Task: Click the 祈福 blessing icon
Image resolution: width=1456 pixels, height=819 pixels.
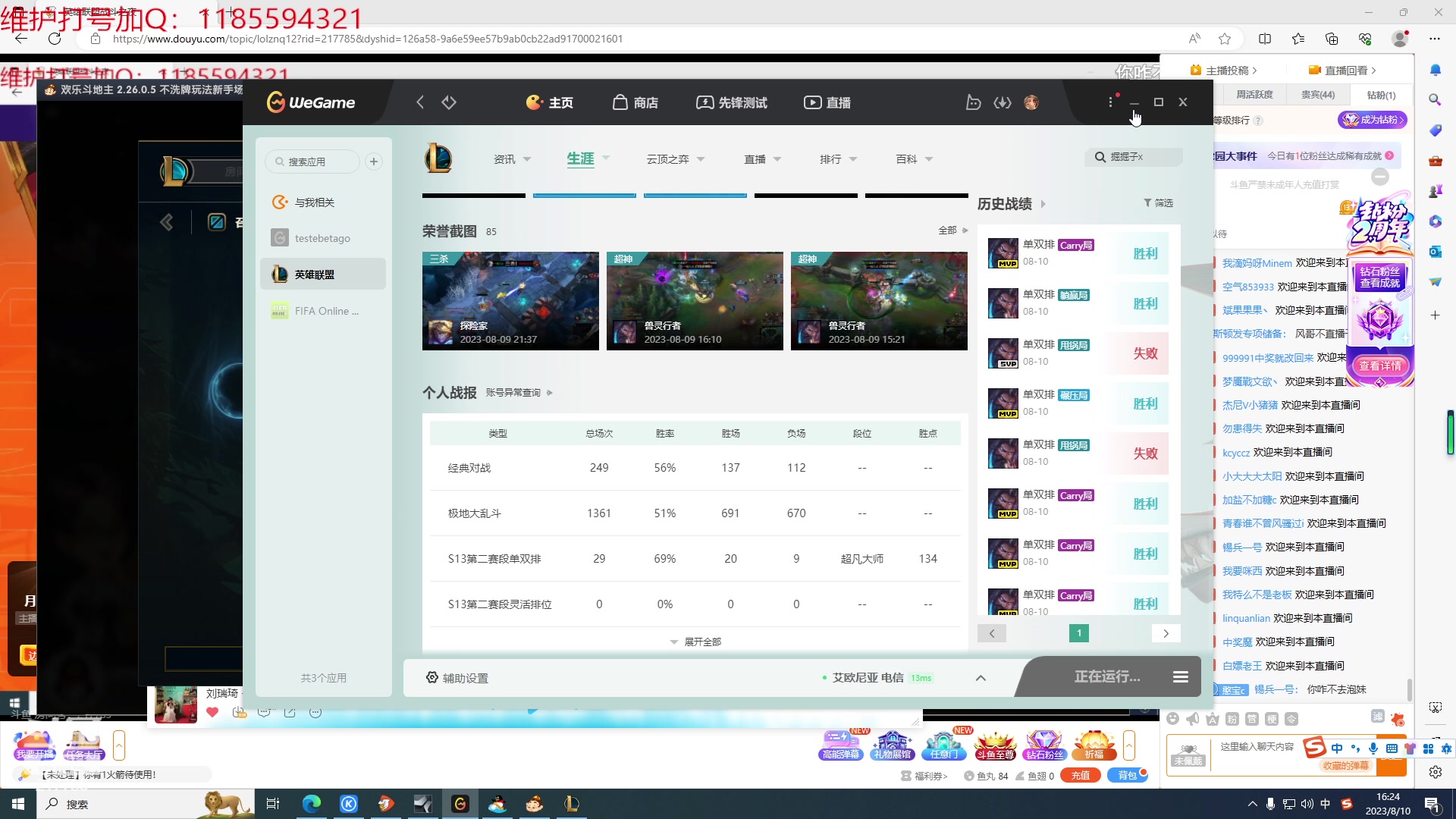Action: pos(1094,745)
